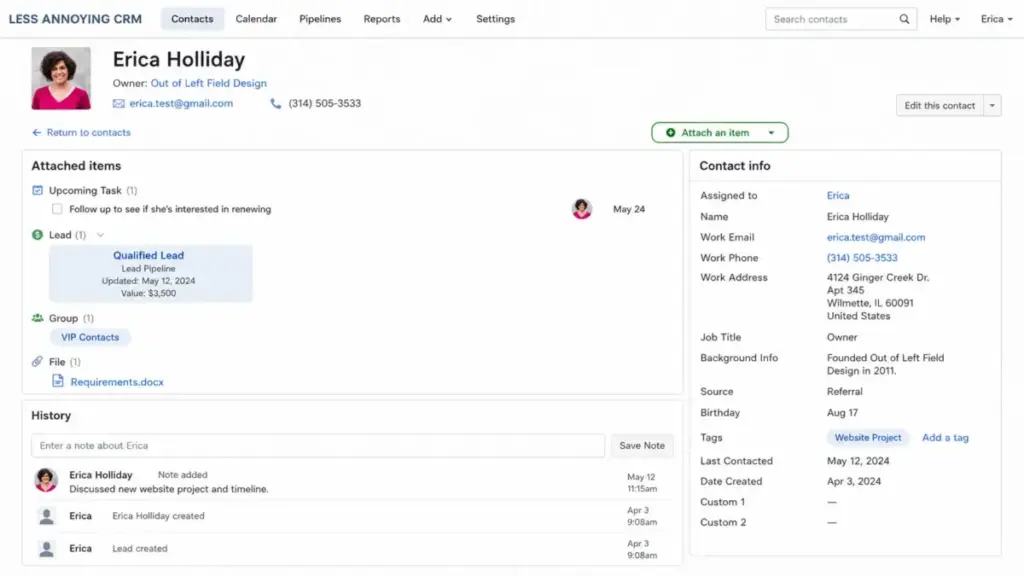This screenshot has height=576, width=1024.
Task: Click the May 24 task due date
Action: click(629, 209)
